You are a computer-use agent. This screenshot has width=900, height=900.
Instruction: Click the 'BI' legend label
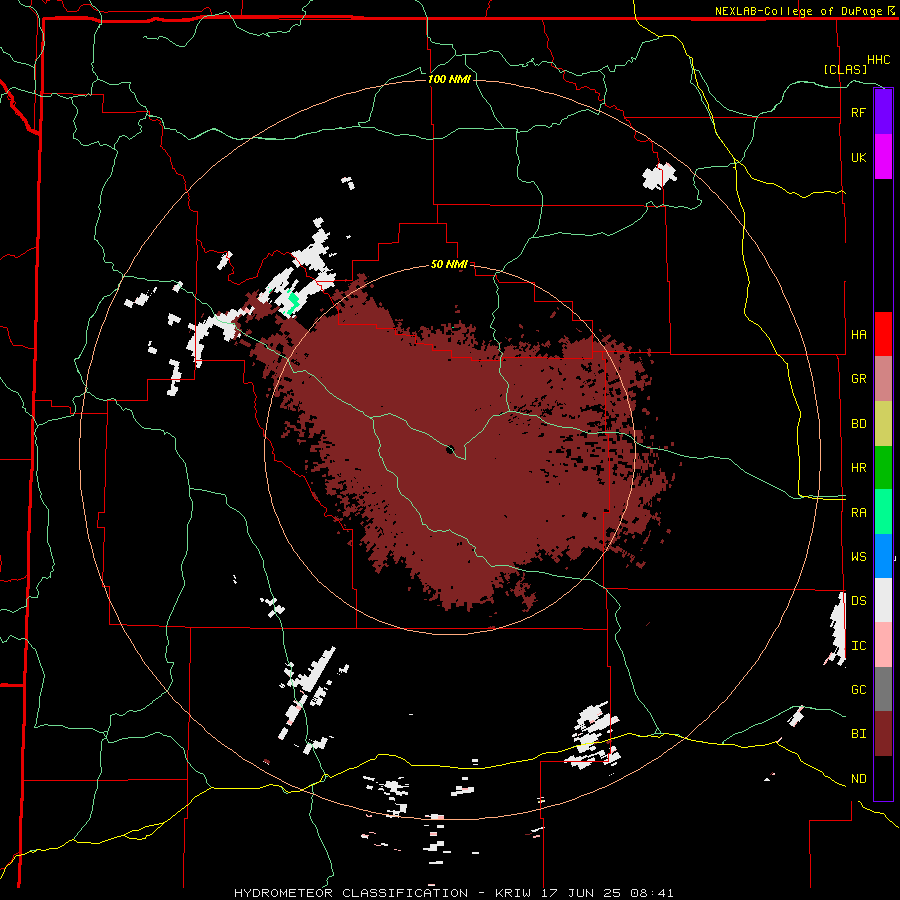point(858,734)
